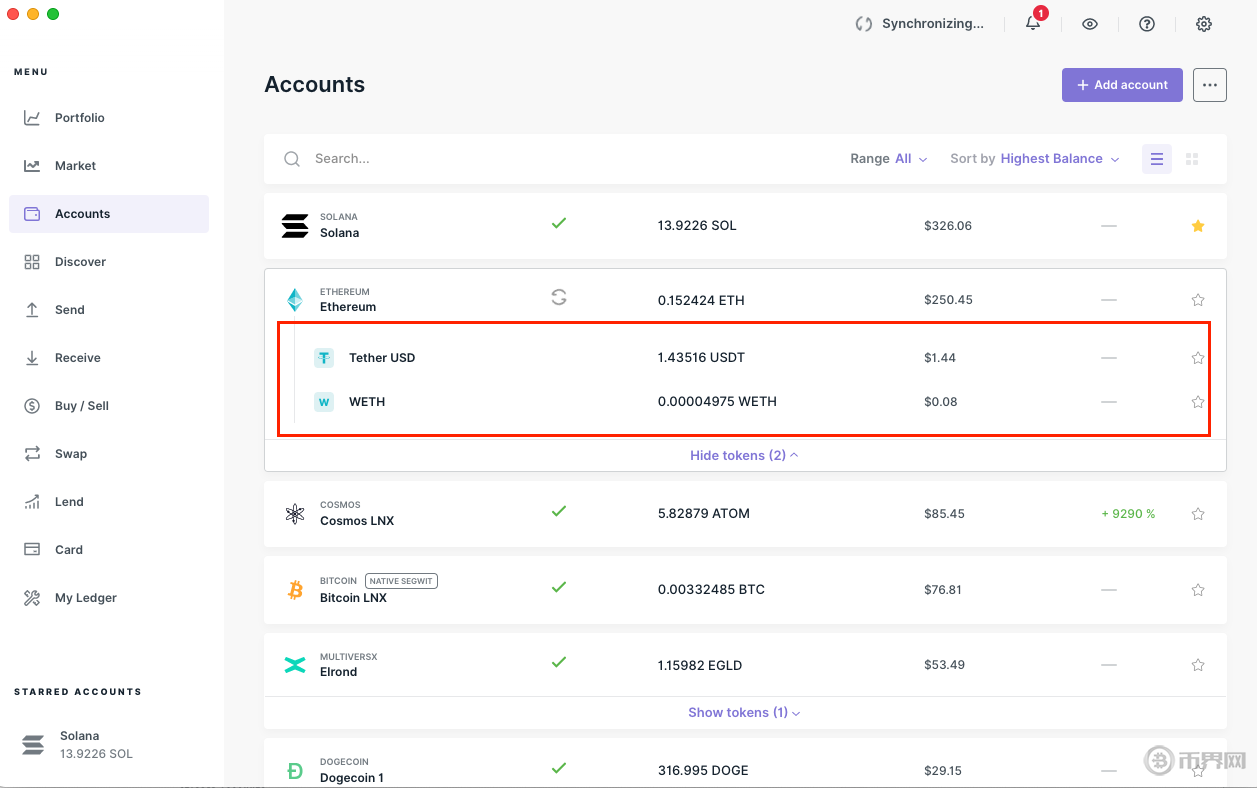1257x788 pixels.
Task: Select the list view layout icon
Action: pos(1156,159)
